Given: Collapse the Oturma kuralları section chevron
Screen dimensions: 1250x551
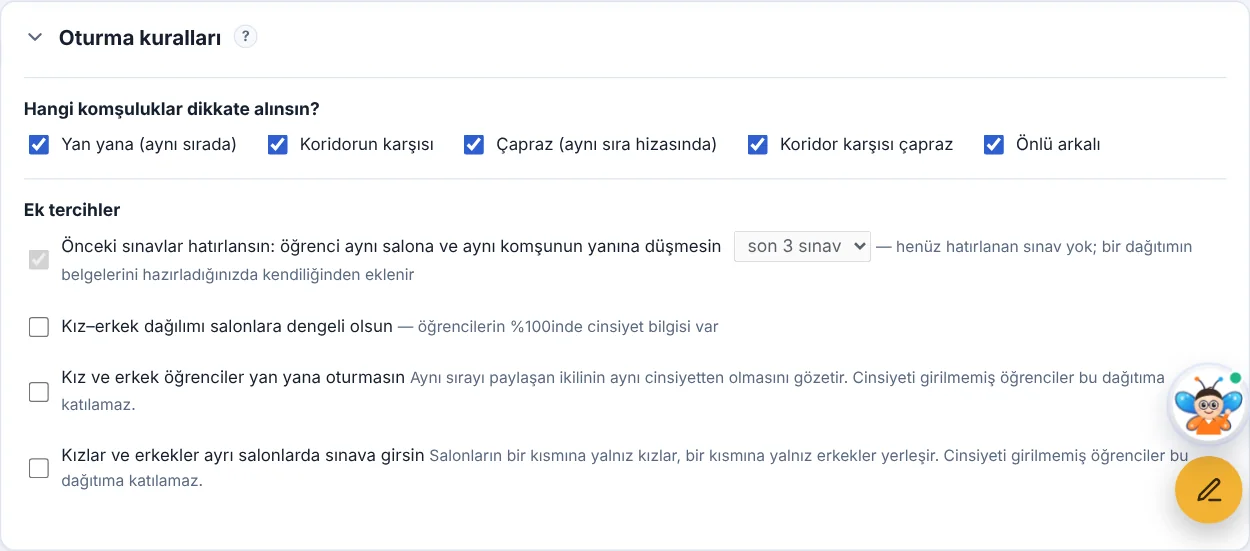Looking at the screenshot, I should [x=35, y=38].
